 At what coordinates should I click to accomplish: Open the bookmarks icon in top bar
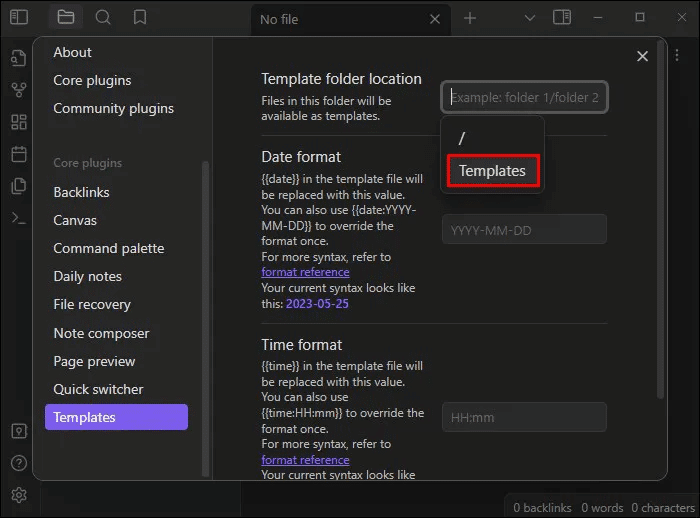point(140,17)
